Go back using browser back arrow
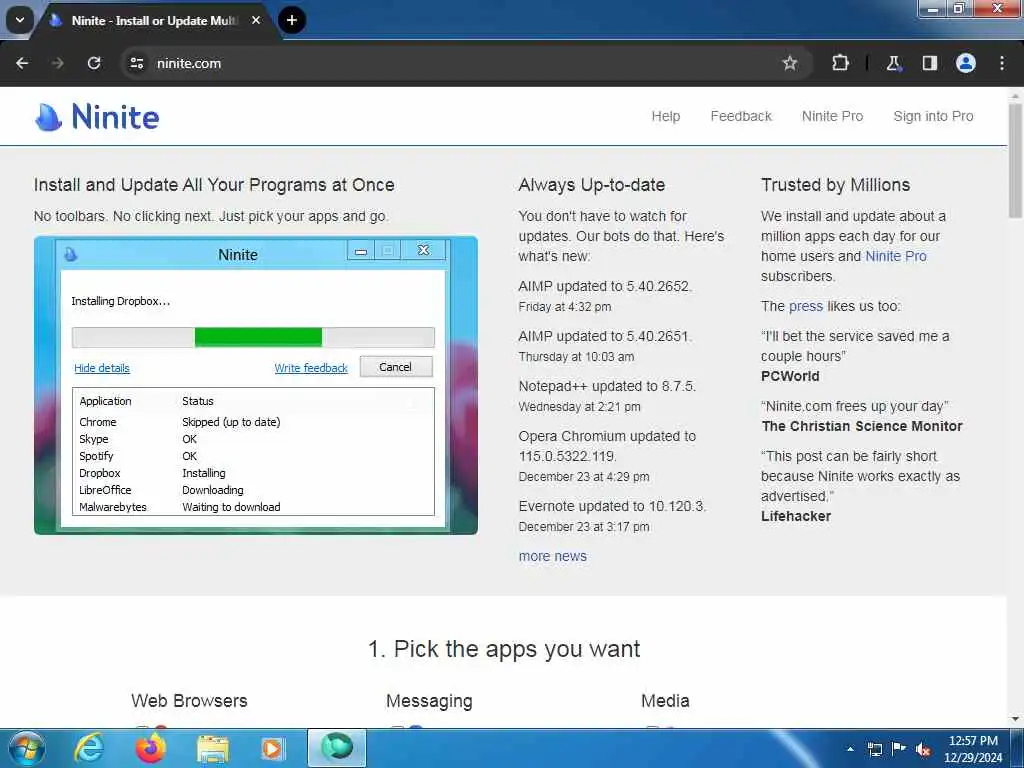1024x768 pixels. pyautogui.click(x=22, y=63)
